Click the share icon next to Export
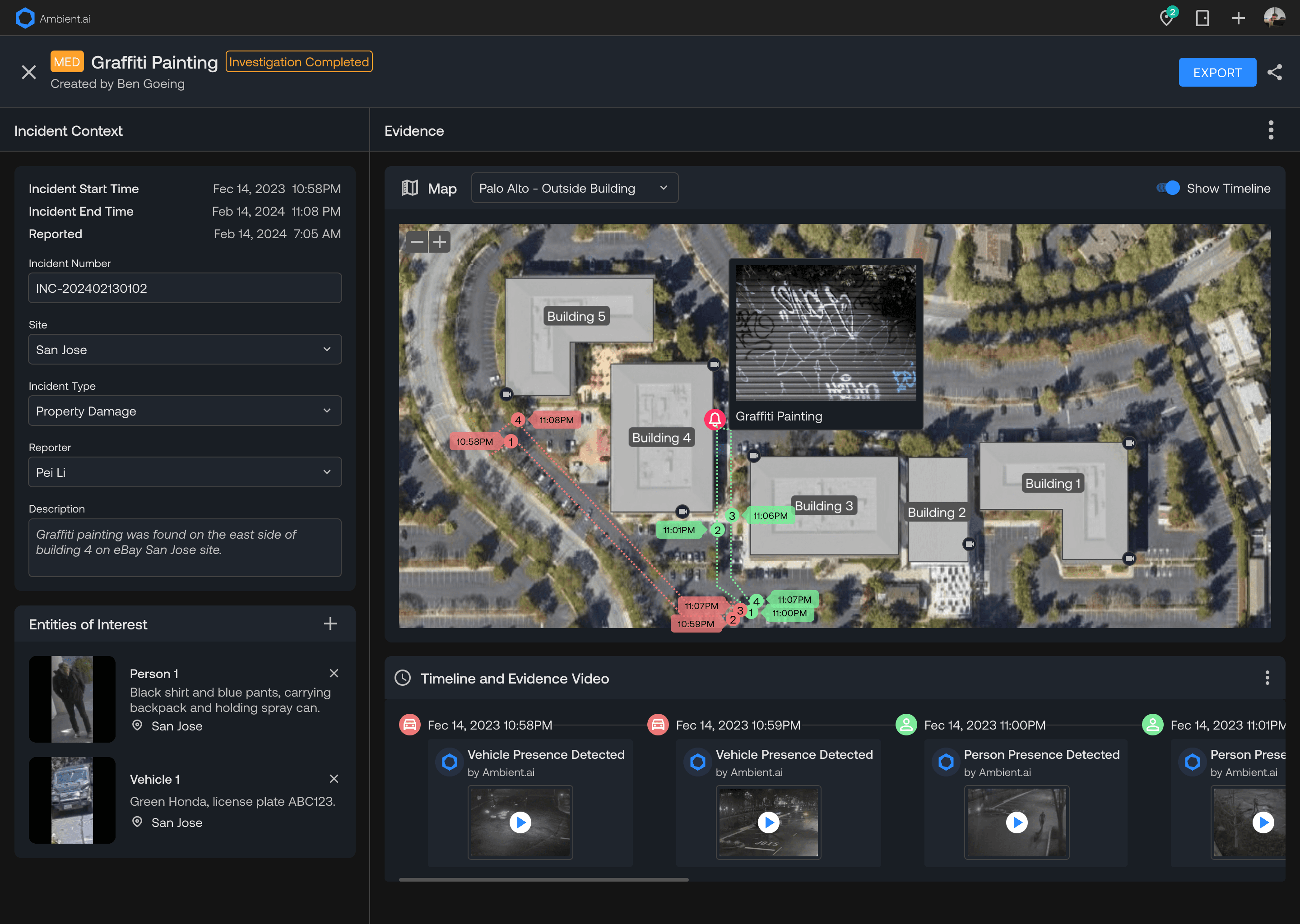The image size is (1300, 924). [1274, 72]
